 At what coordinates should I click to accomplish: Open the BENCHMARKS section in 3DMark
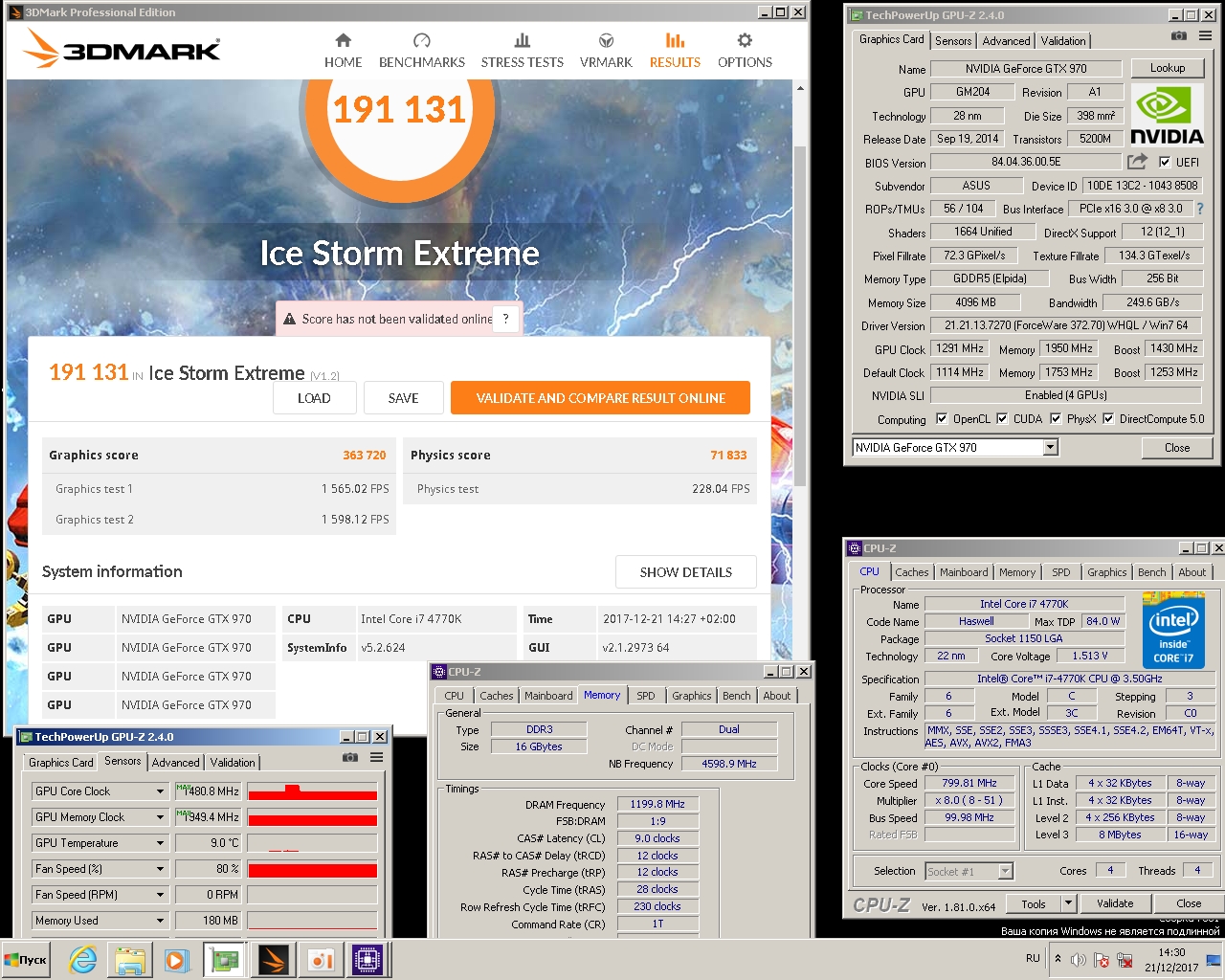point(421,51)
